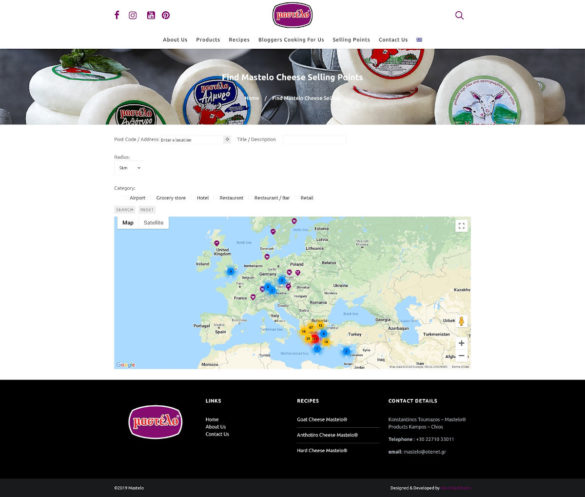Select the Grocery store category option
Image resolution: width=585 pixels, height=497 pixels.
(x=171, y=198)
